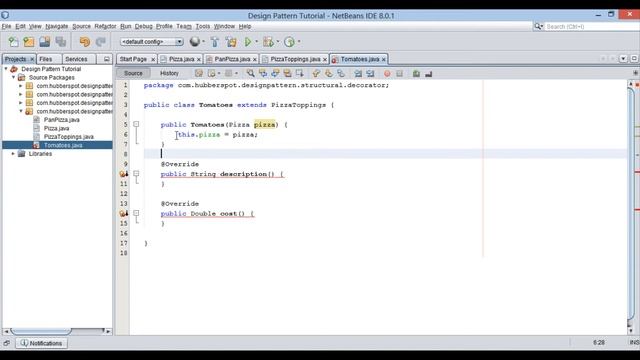Click the Stop Macro Recording icon
The image size is (640, 360).
pos(400,73)
